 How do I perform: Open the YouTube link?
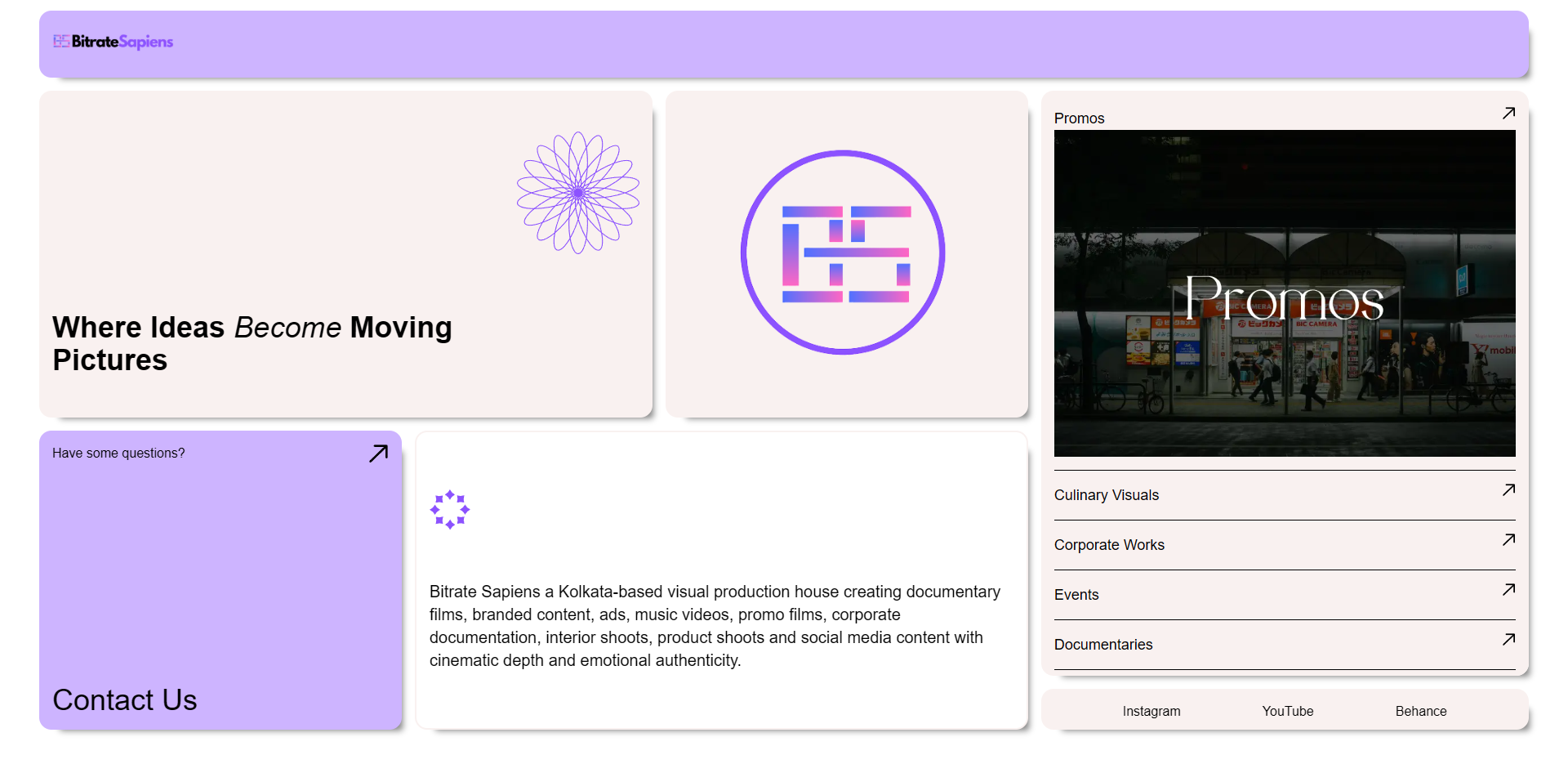1287,711
